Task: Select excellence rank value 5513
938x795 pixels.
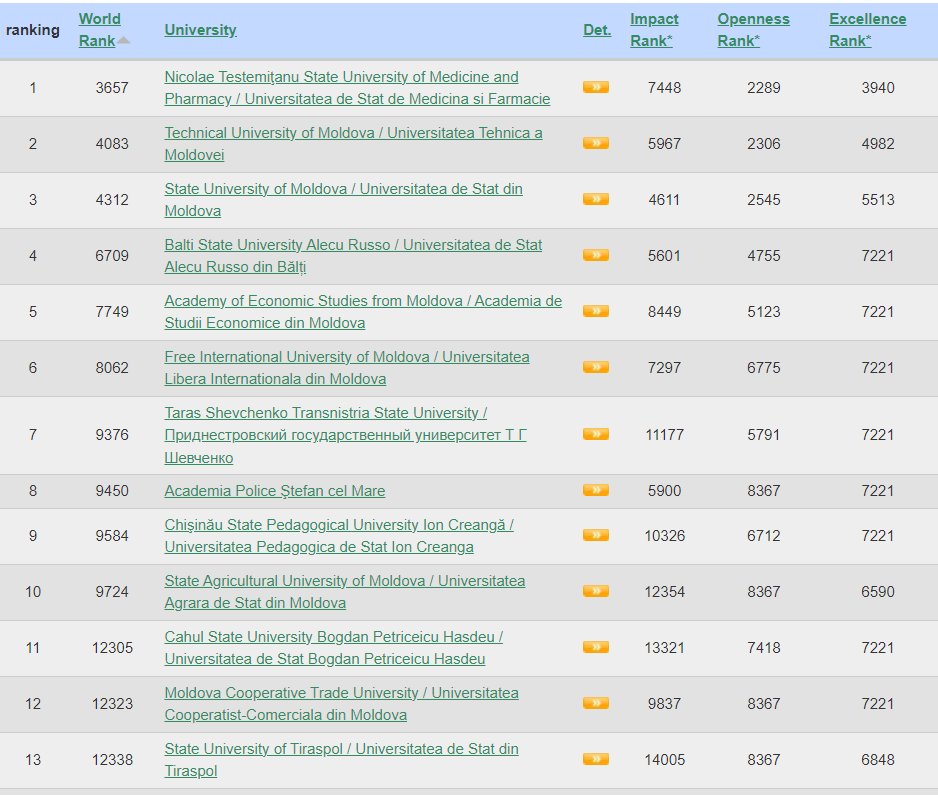Action: pos(878,200)
